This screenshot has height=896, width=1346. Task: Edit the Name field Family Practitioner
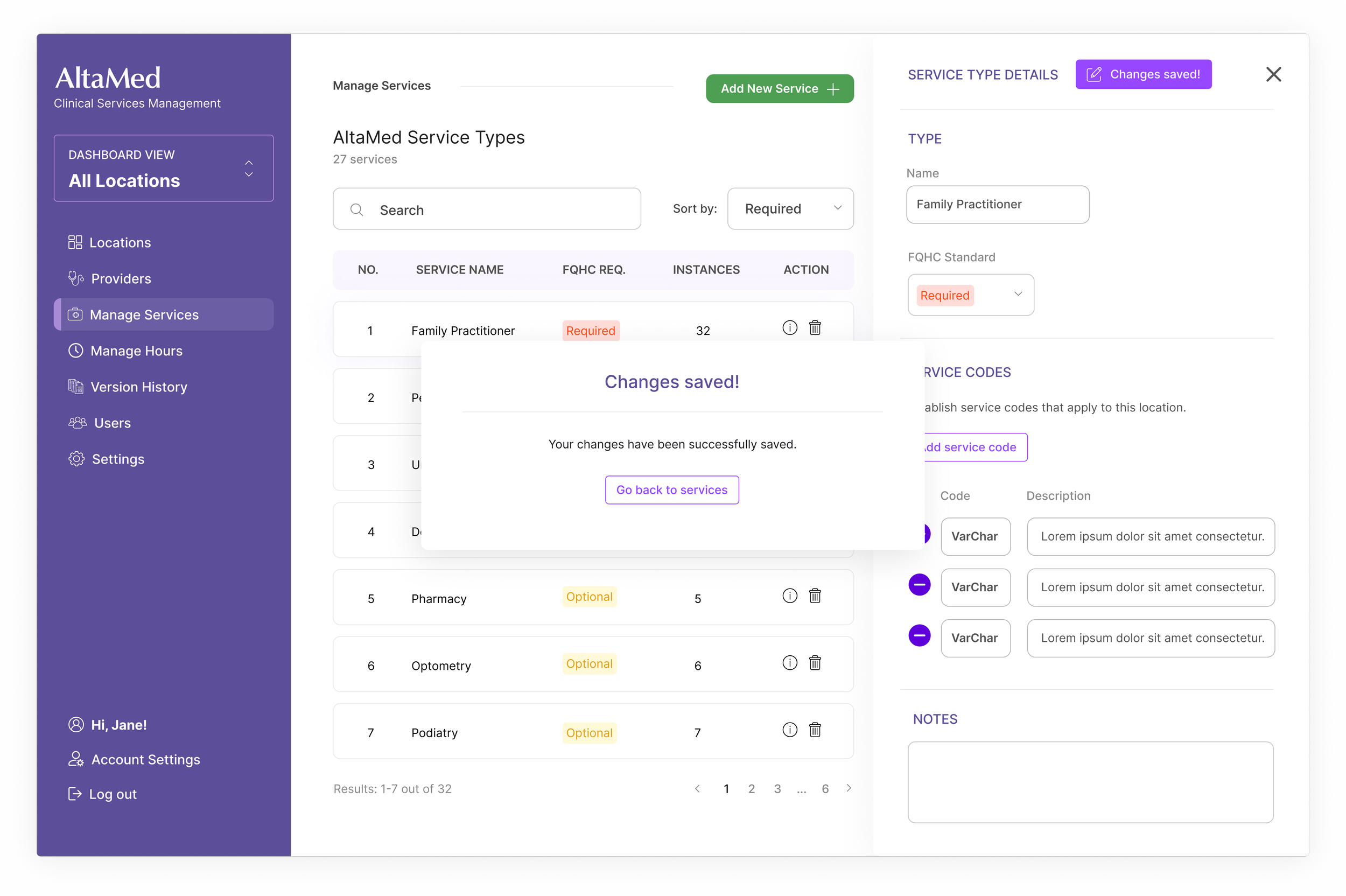pyautogui.click(x=998, y=205)
